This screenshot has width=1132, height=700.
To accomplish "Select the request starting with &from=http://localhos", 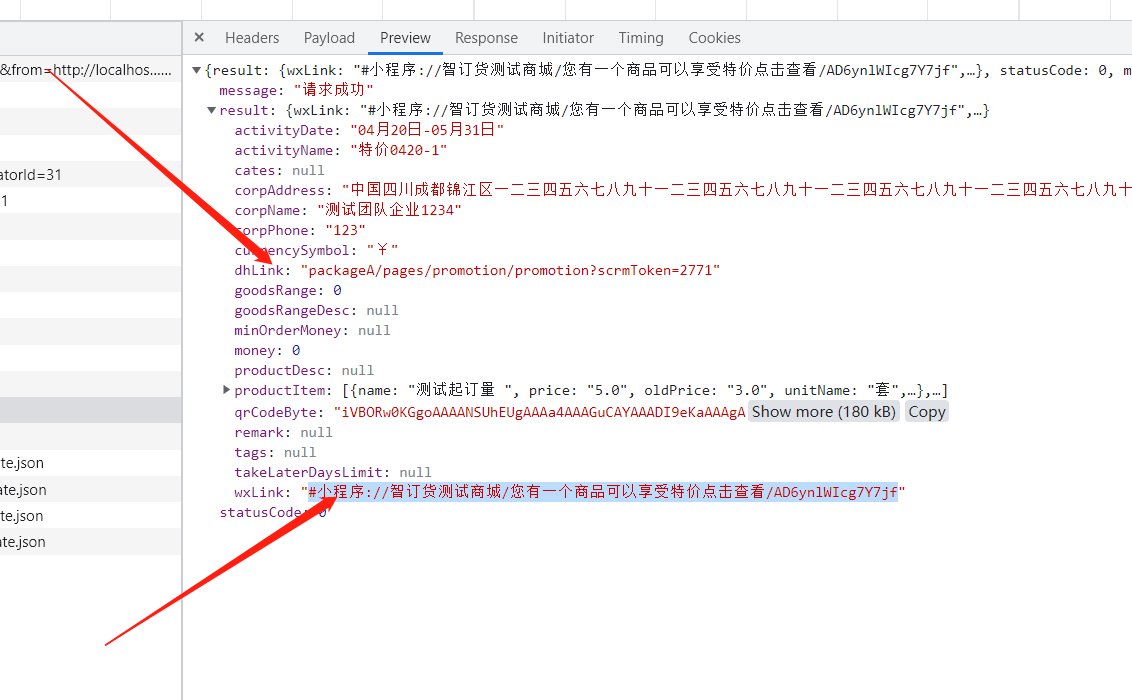I will click(x=87, y=70).
